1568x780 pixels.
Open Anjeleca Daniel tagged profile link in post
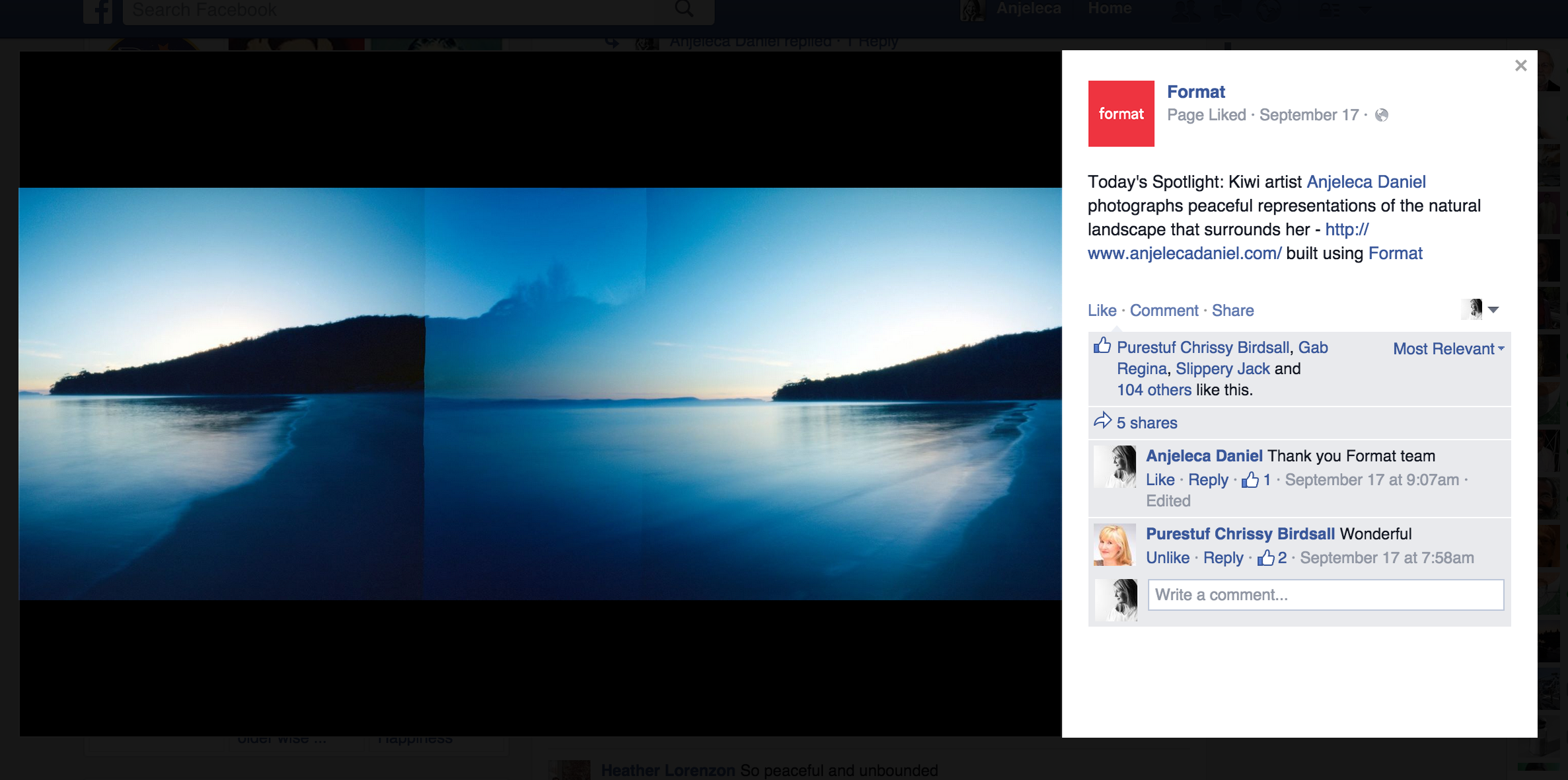click(x=1366, y=182)
